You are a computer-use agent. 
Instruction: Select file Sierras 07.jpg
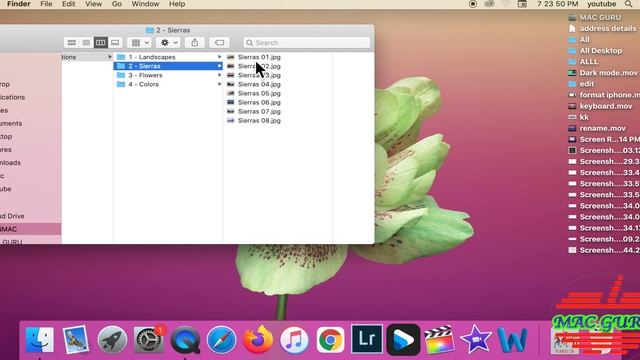point(259,111)
